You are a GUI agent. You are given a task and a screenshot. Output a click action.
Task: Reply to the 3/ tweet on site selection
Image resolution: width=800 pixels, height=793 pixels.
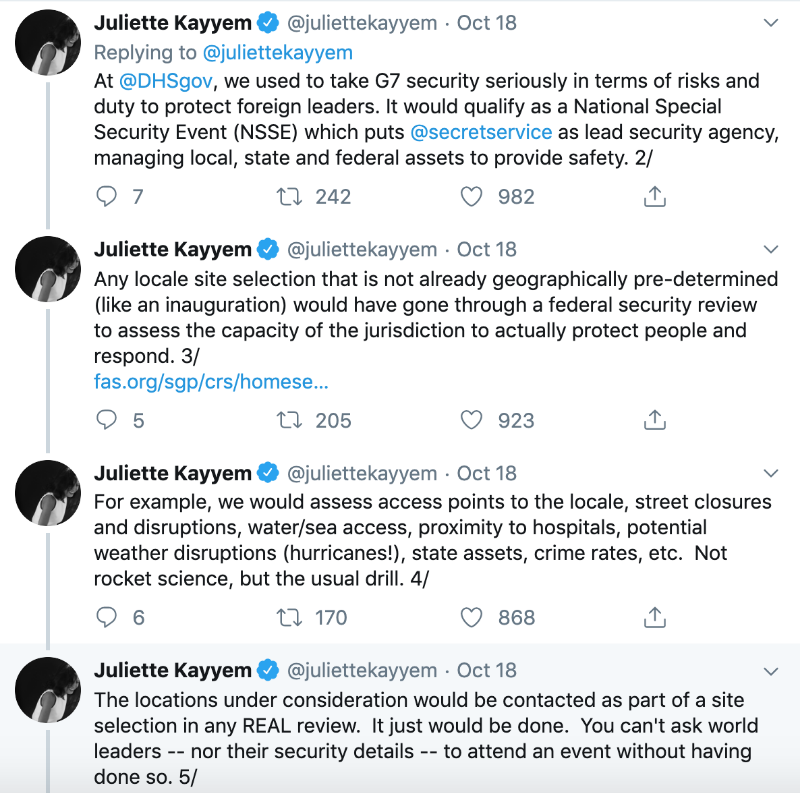point(107,420)
